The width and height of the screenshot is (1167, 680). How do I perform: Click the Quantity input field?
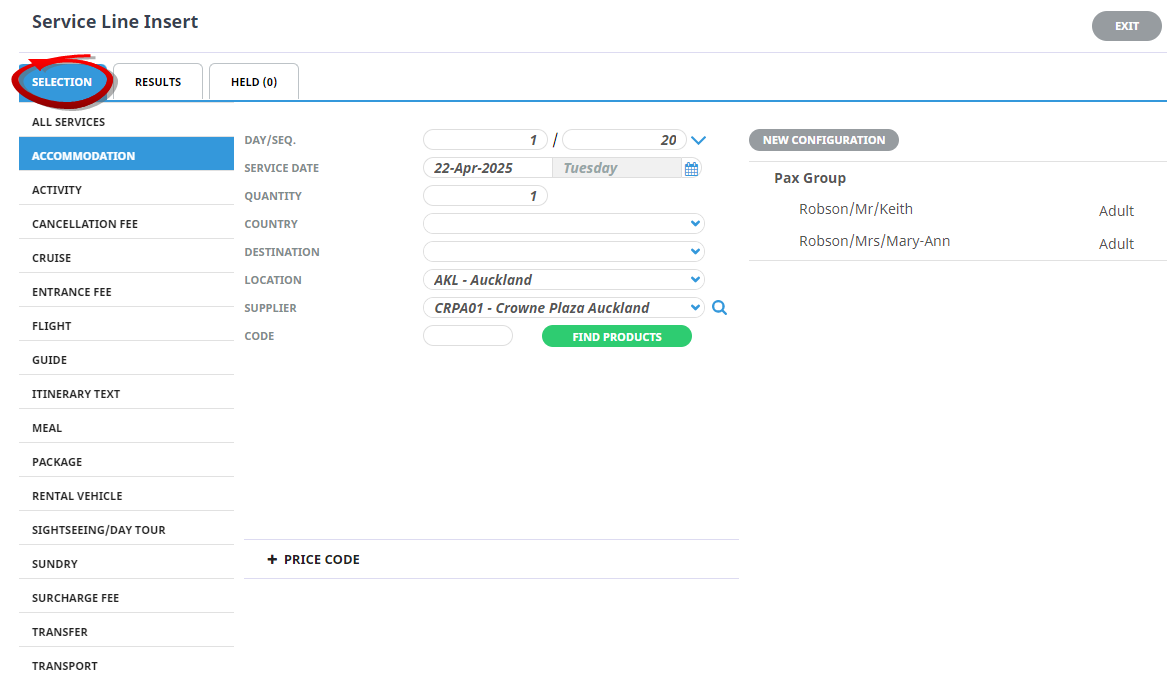click(485, 196)
